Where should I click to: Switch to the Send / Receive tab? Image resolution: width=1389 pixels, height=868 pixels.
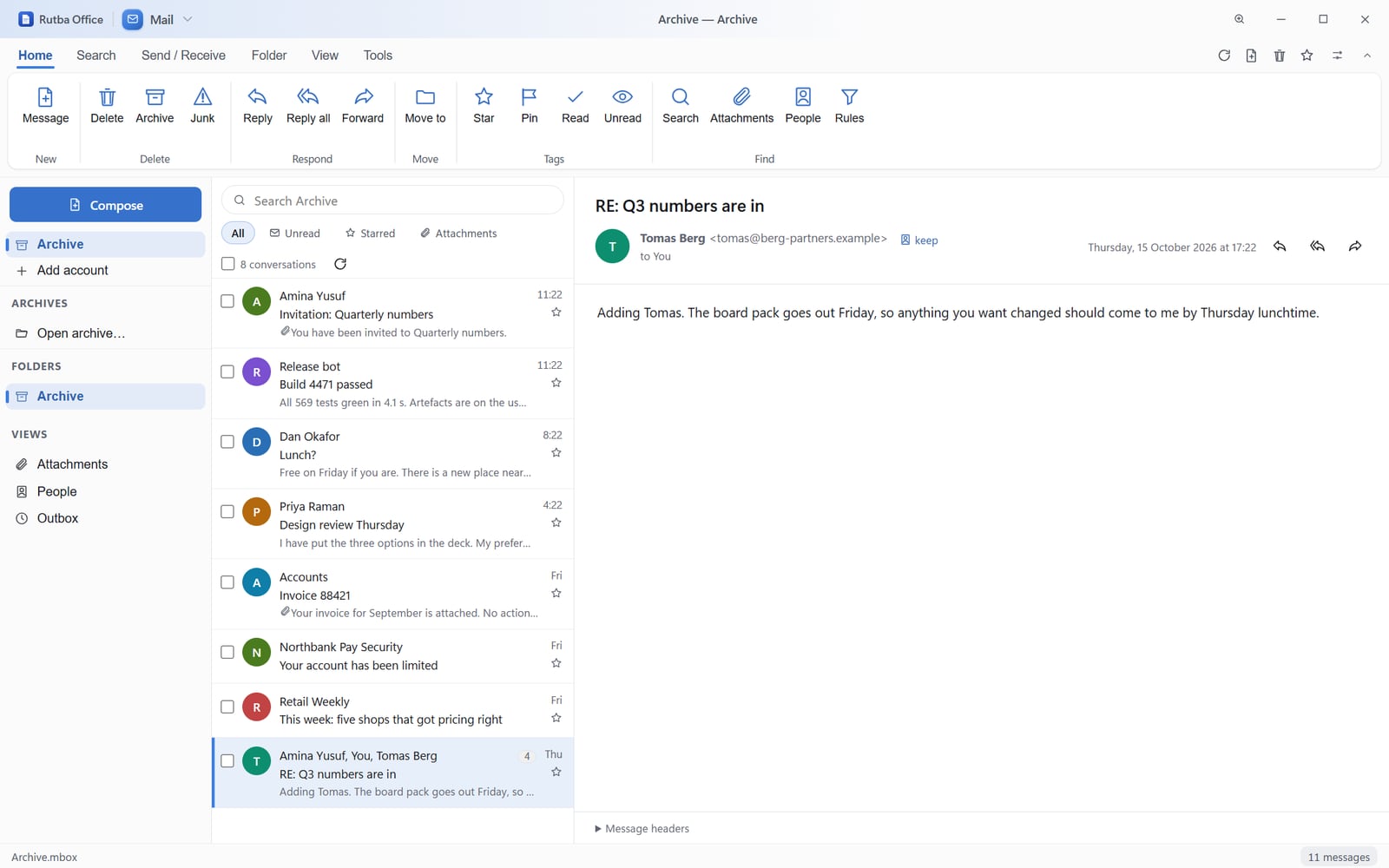coord(183,56)
